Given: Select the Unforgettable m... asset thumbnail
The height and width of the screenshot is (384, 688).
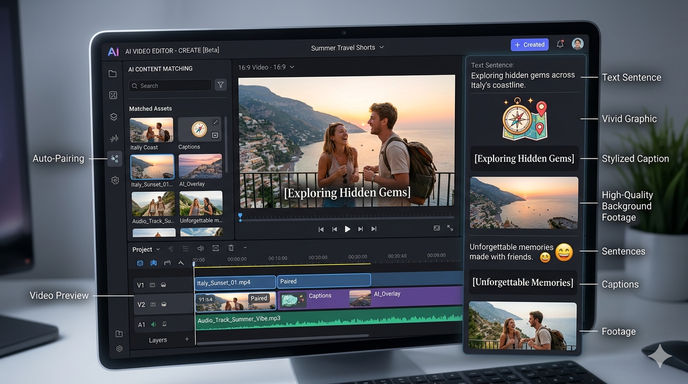Looking at the screenshot, I should [201, 203].
